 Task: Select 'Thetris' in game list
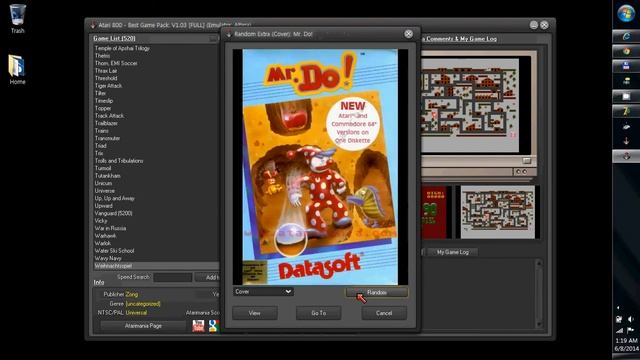coord(102,56)
